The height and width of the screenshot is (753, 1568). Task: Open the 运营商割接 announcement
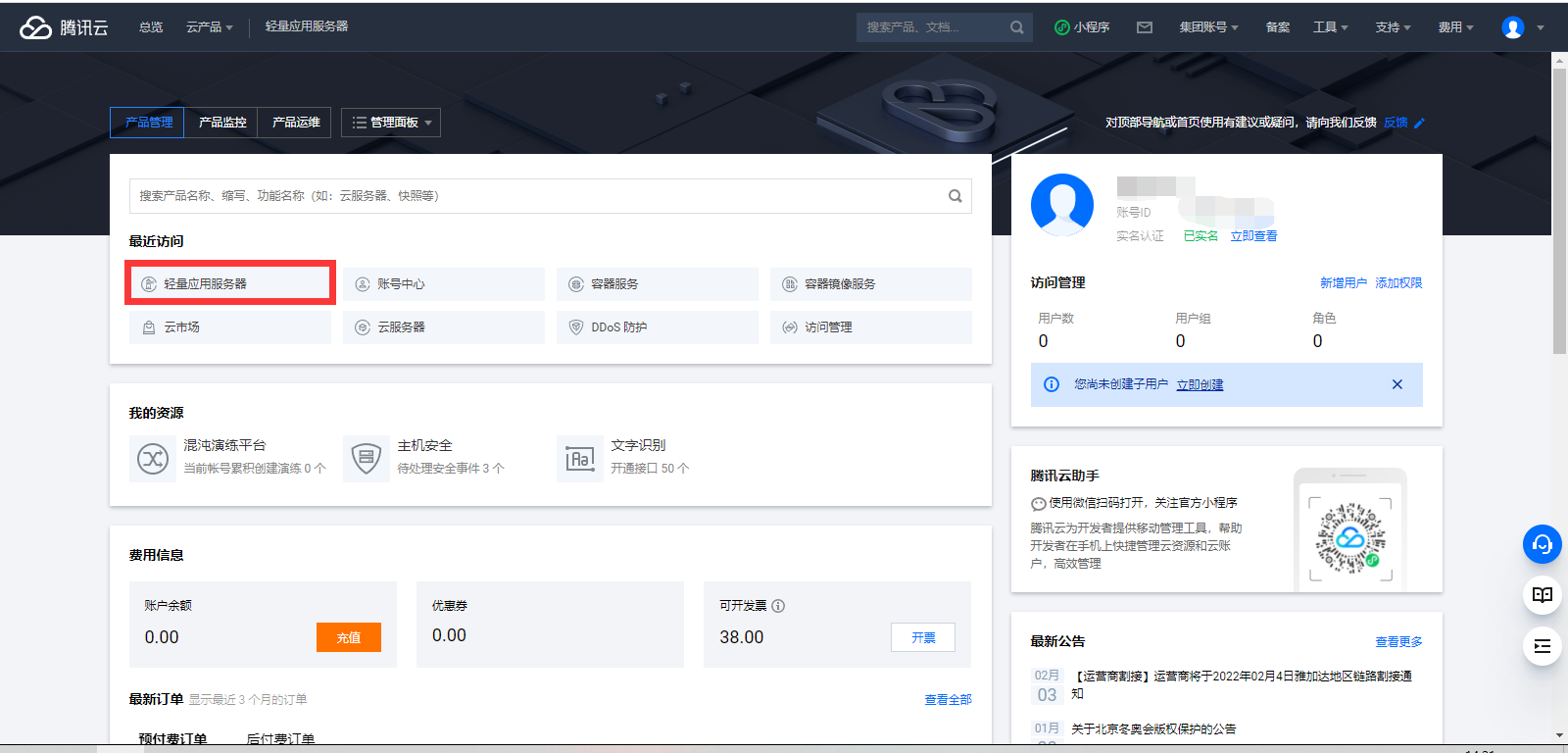point(1244,684)
